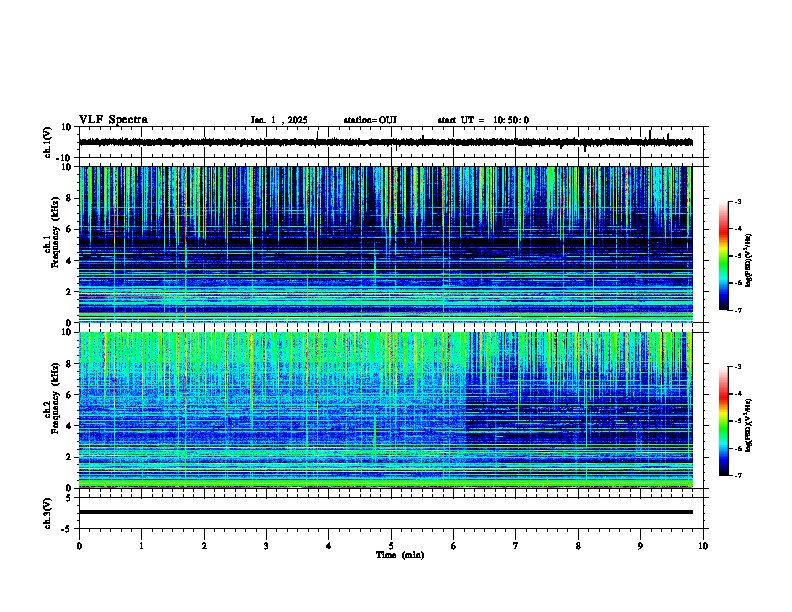Select the ch.2 spectrogram panel

386,410
